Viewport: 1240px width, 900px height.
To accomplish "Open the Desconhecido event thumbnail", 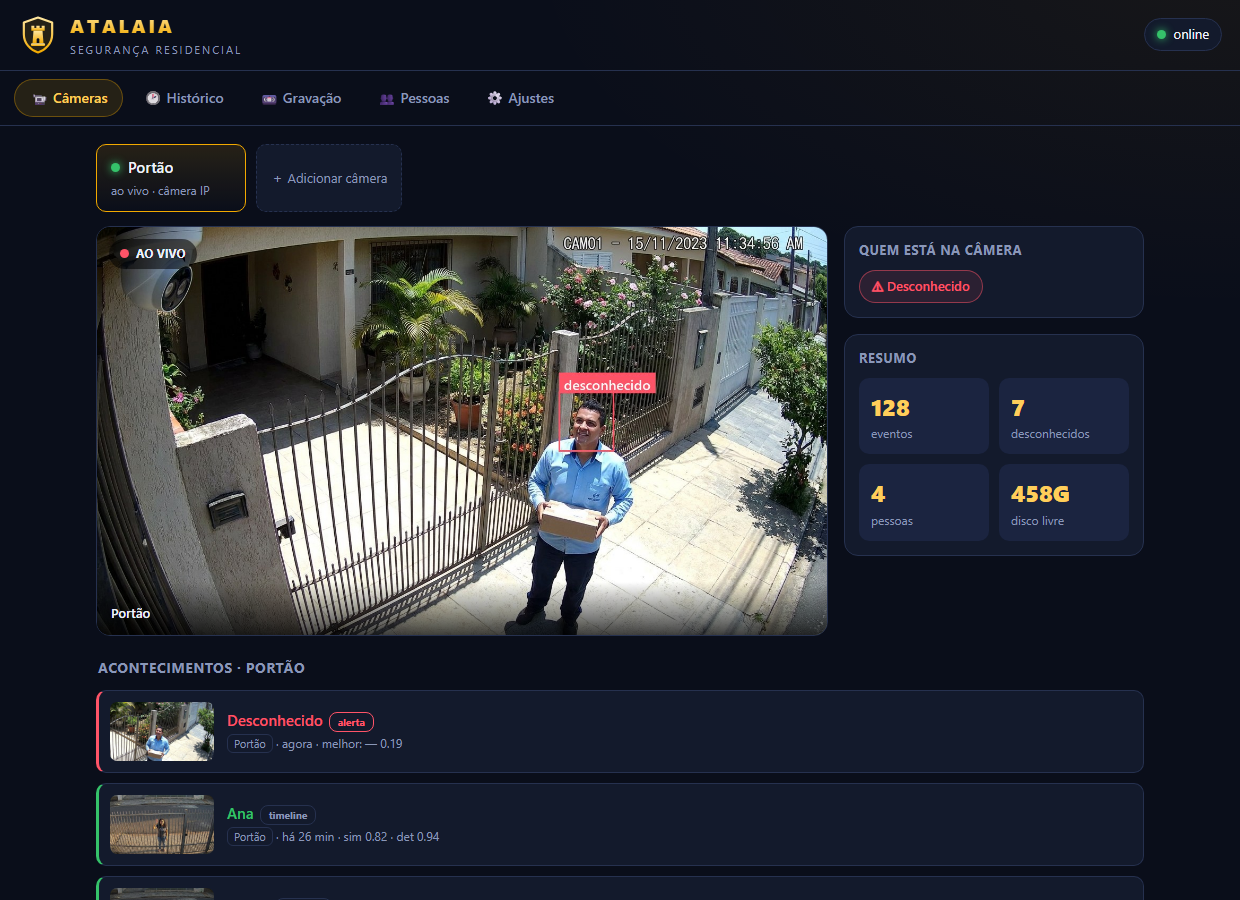I will 162,731.
